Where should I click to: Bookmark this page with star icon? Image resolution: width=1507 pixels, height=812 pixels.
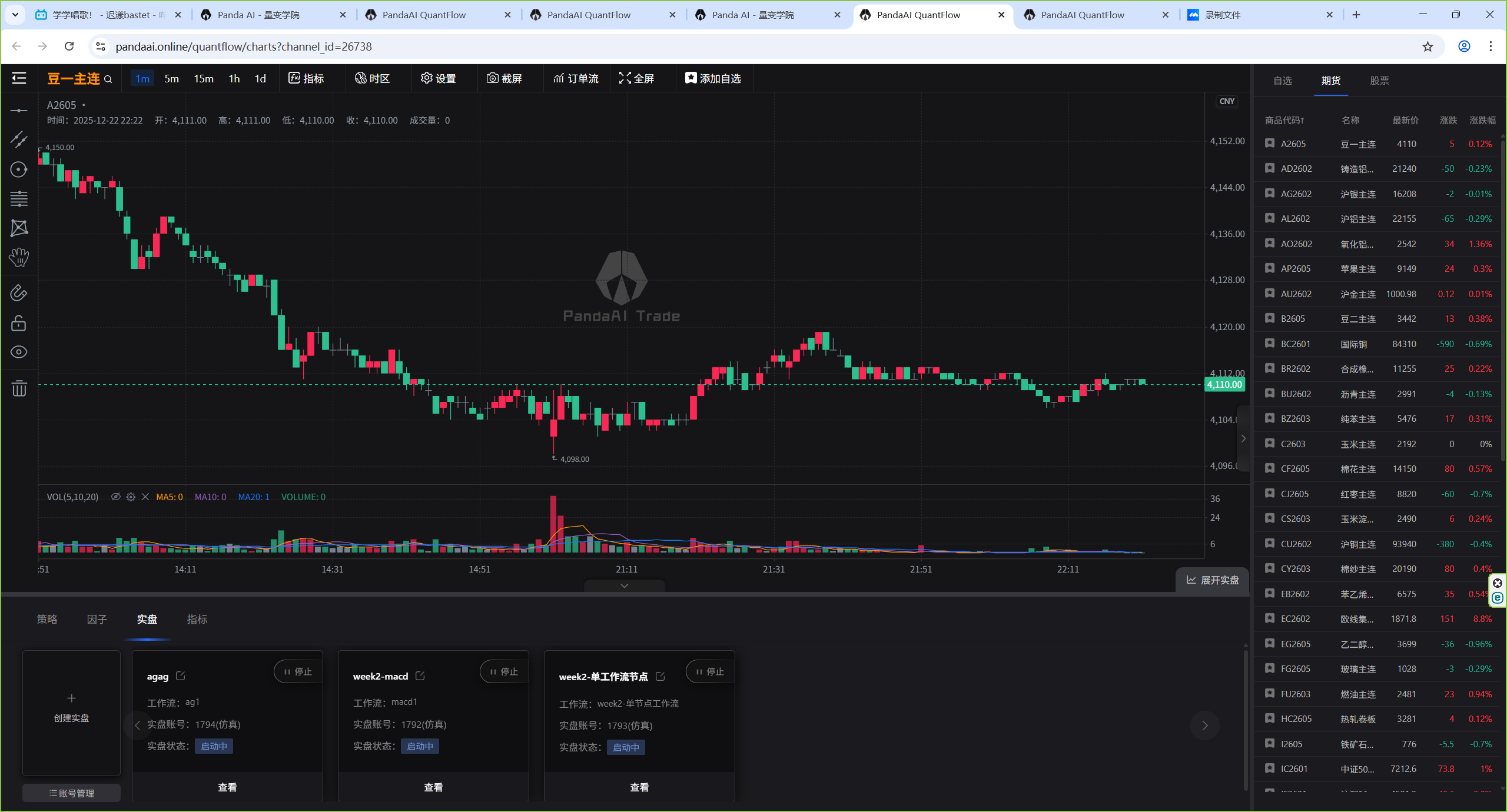[x=1428, y=46]
